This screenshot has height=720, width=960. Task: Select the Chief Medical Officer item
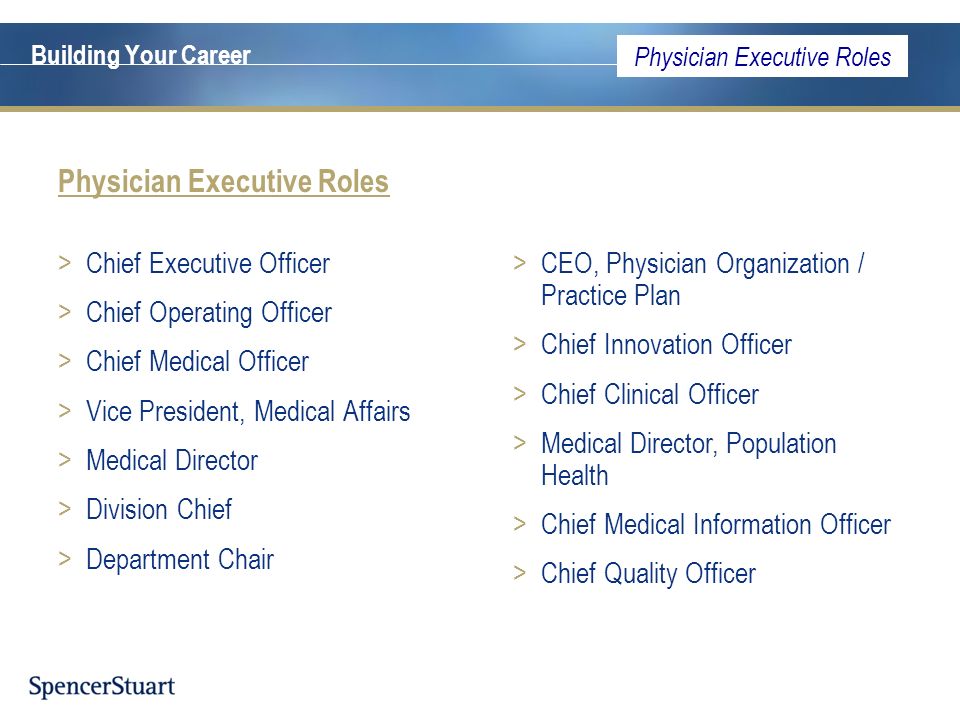click(x=197, y=361)
